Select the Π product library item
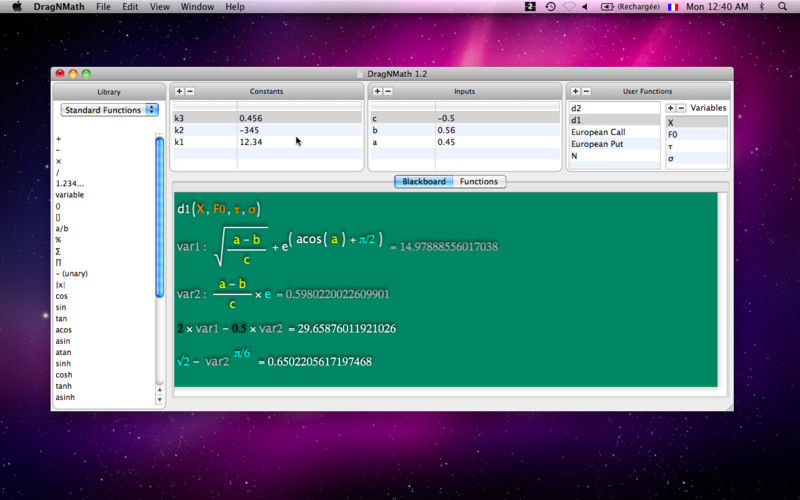The width and height of the screenshot is (800, 500). point(58,262)
